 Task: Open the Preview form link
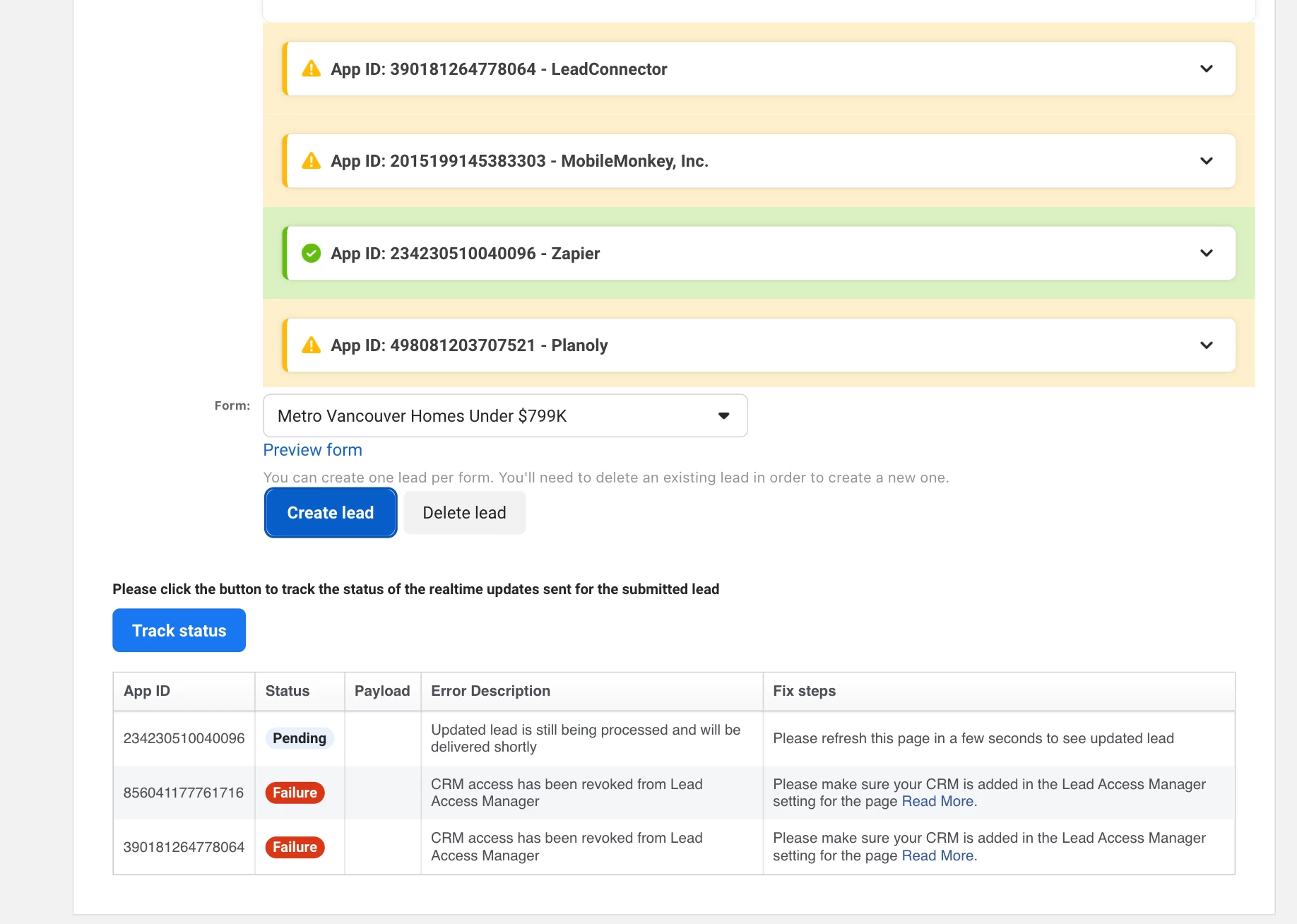[312, 450]
